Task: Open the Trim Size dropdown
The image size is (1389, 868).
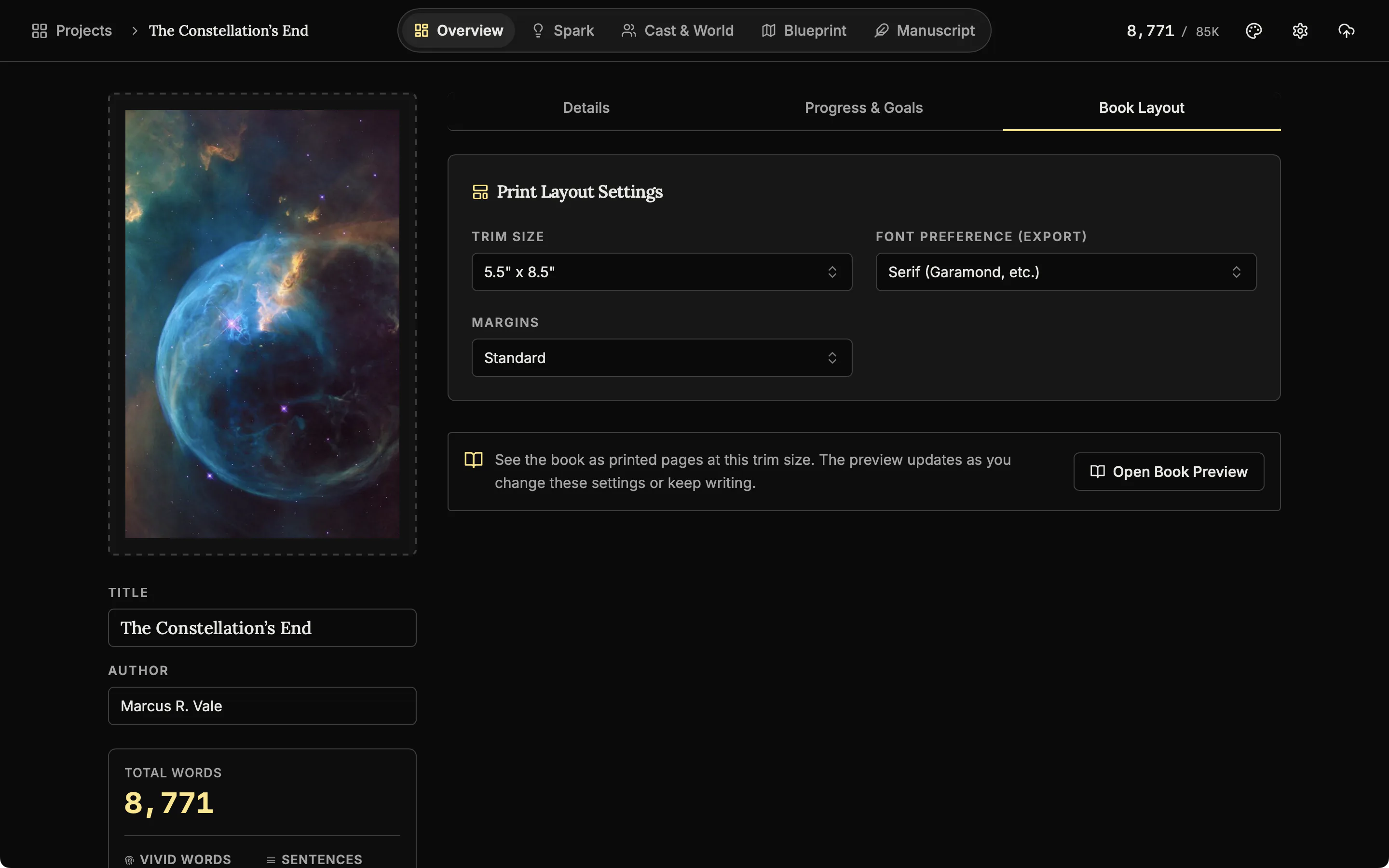Action: [x=662, y=272]
